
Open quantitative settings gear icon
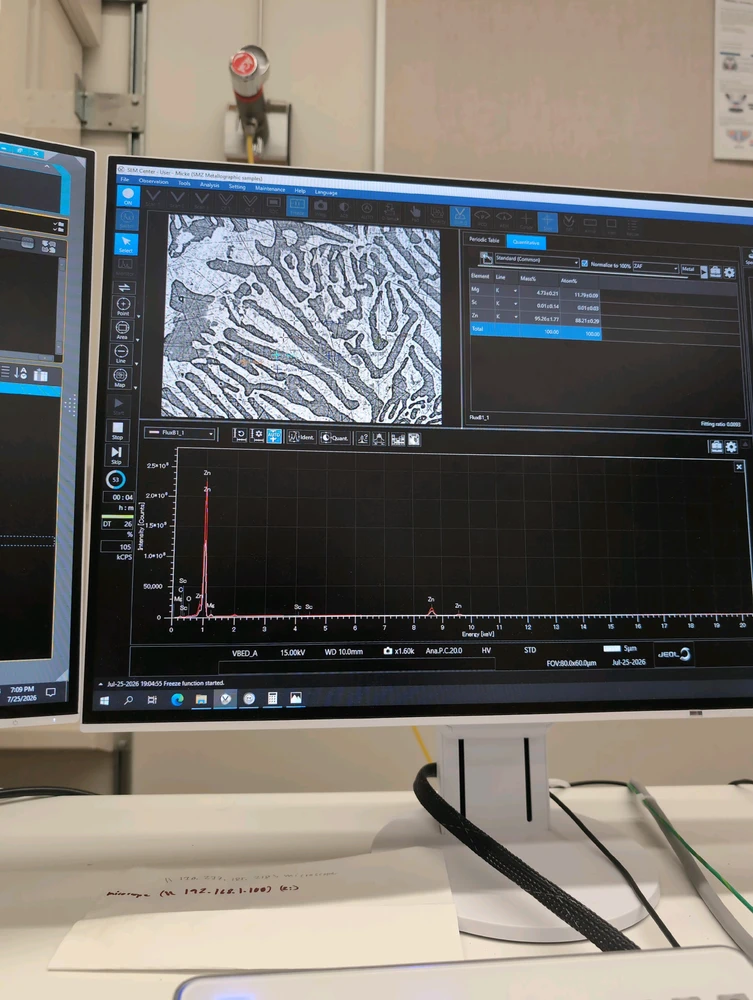729,272
